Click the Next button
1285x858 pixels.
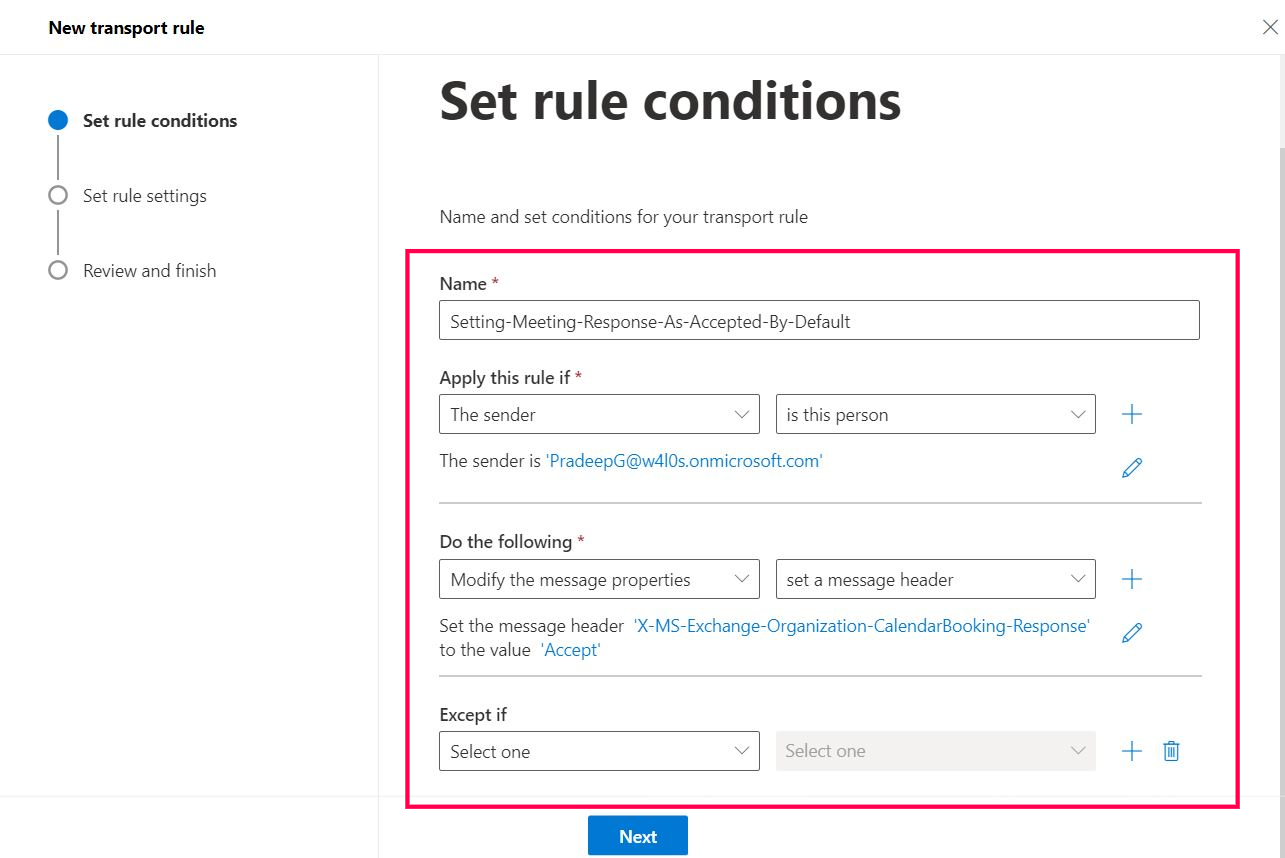tap(637, 836)
